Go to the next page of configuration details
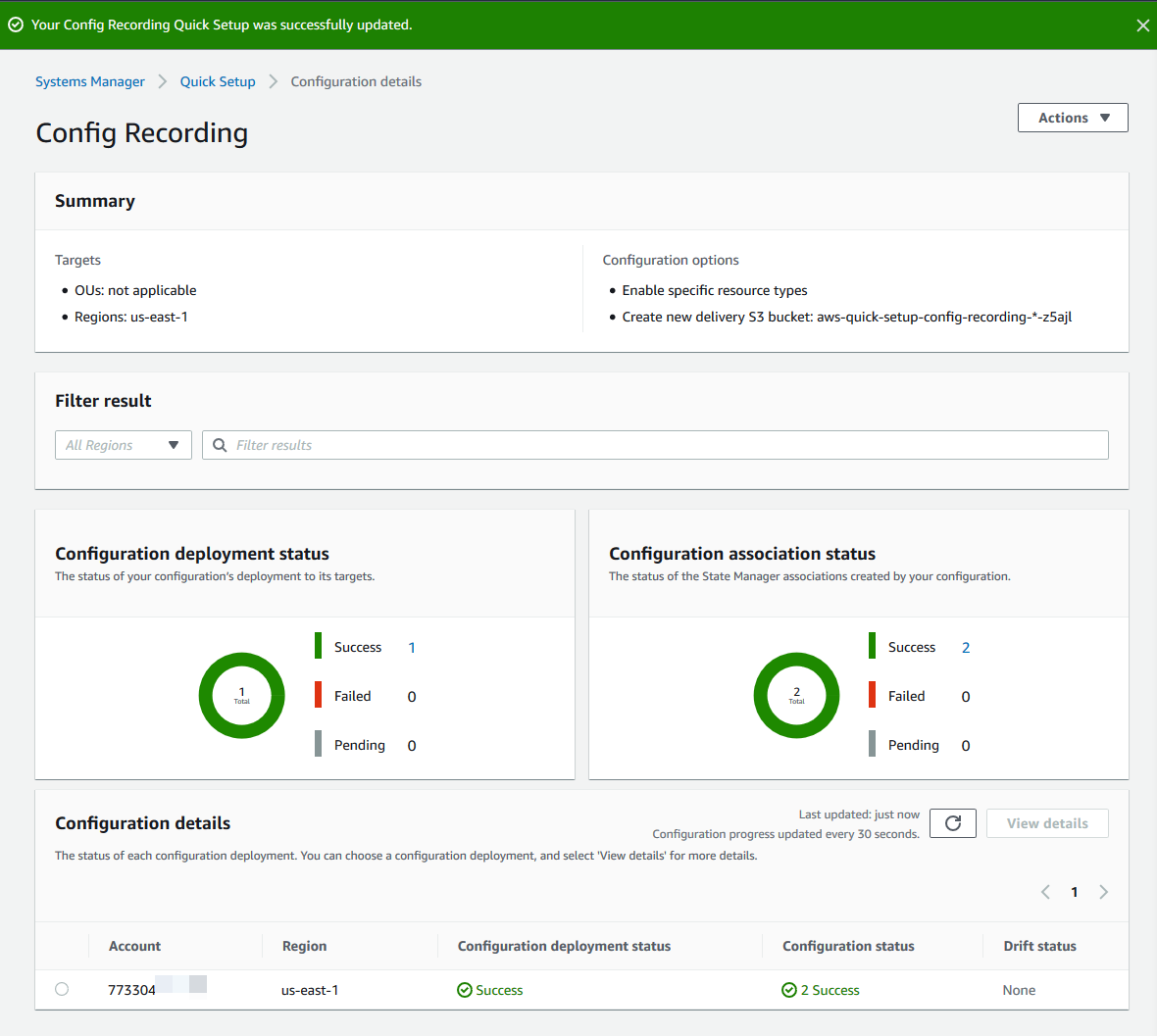Screen dimensions: 1157x1036 [1103, 892]
